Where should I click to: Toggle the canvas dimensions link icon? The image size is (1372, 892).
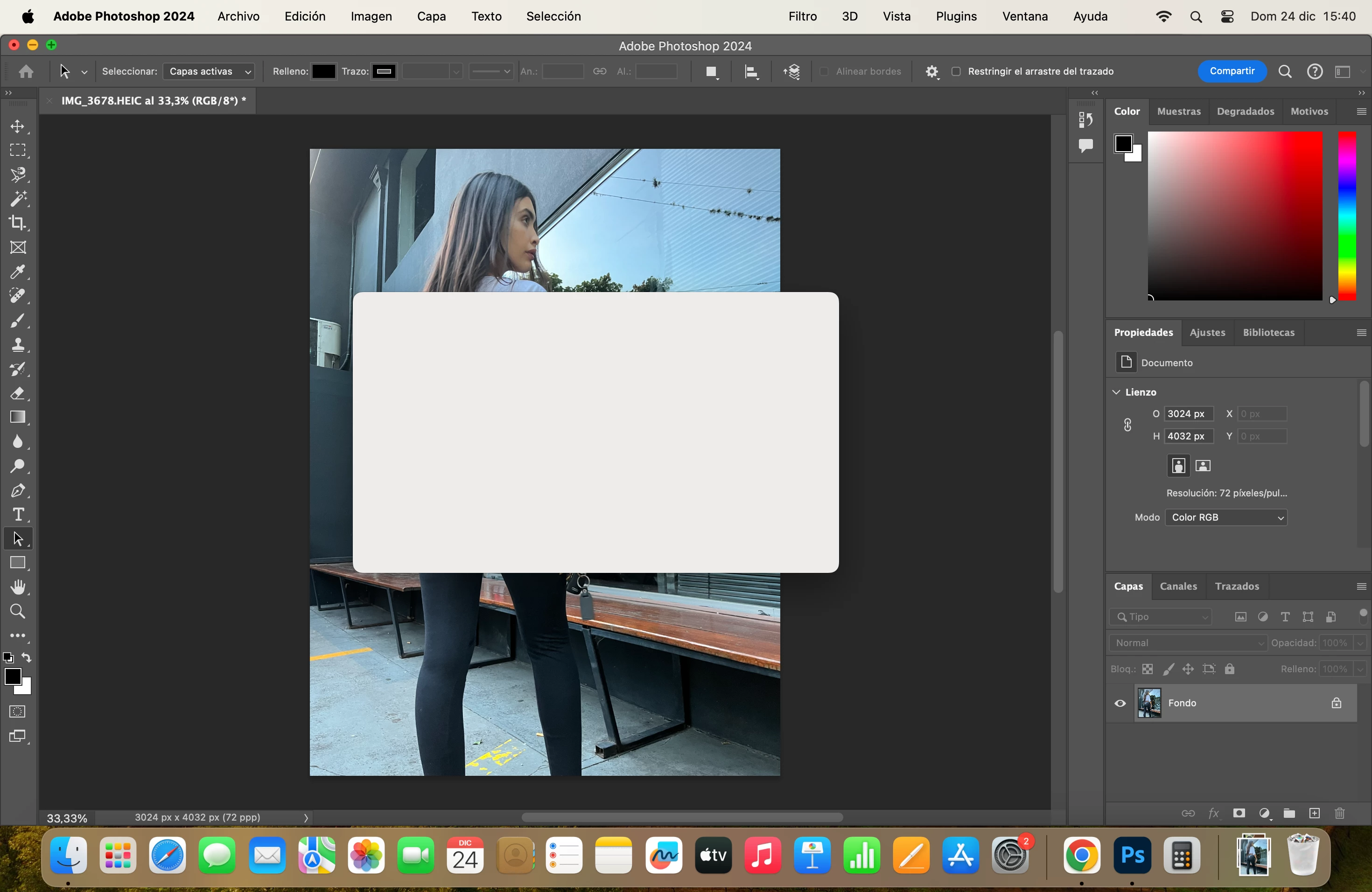tap(1127, 425)
